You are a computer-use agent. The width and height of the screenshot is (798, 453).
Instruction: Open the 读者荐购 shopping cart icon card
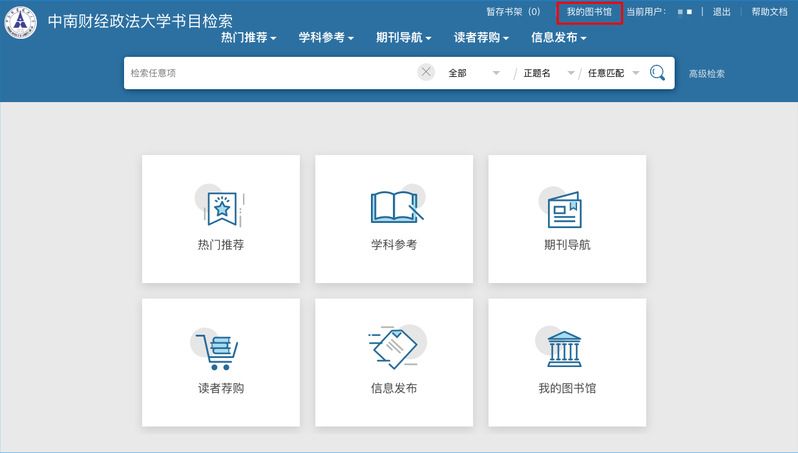click(x=221, y=362)
